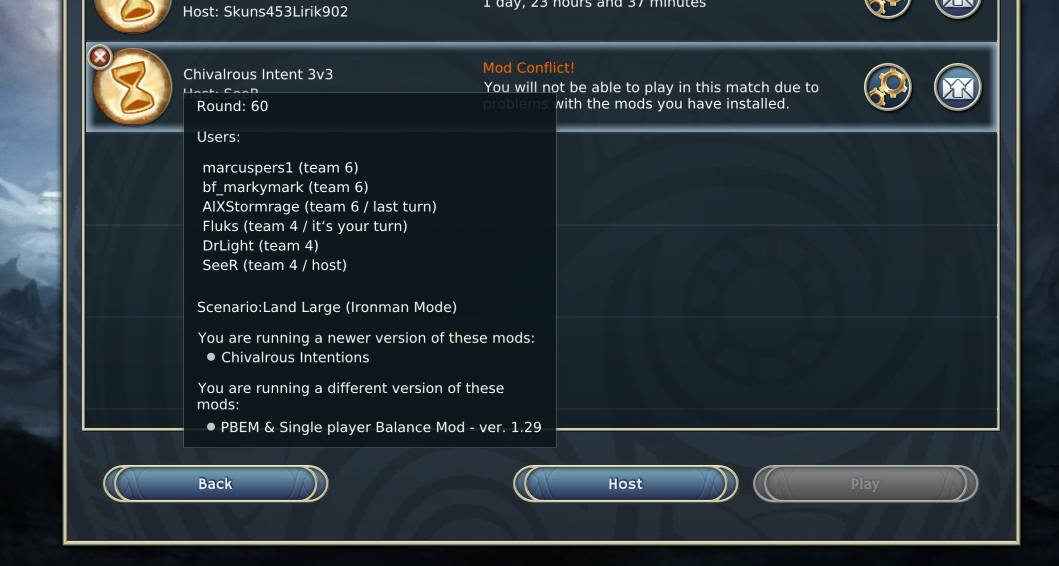Click Scenario: Land Large (Ironman Mode) line

click(327, 307)
